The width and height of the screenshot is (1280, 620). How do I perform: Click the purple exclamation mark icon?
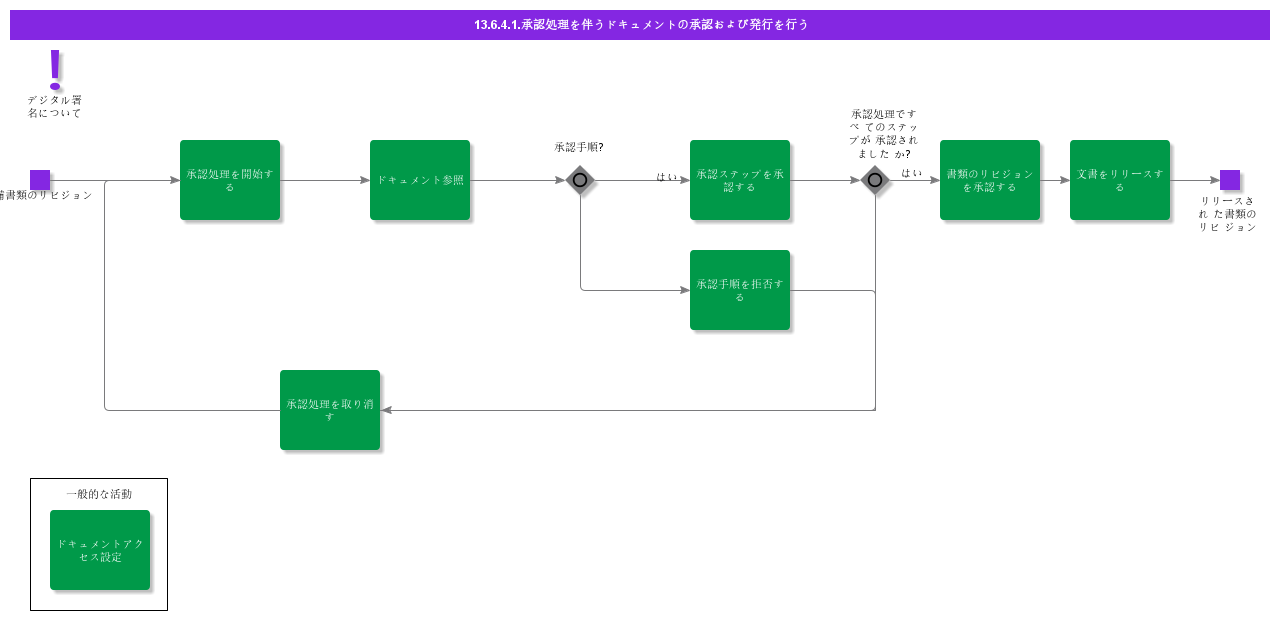point(55,70)
